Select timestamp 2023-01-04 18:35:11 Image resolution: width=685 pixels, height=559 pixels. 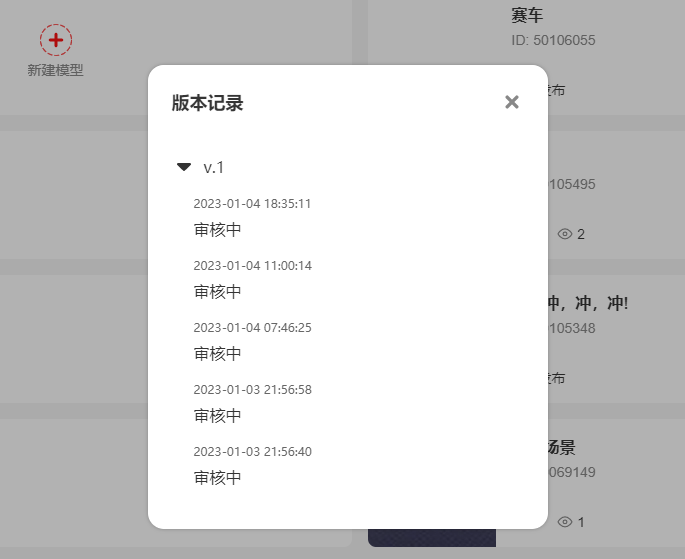tap(252, 204)
